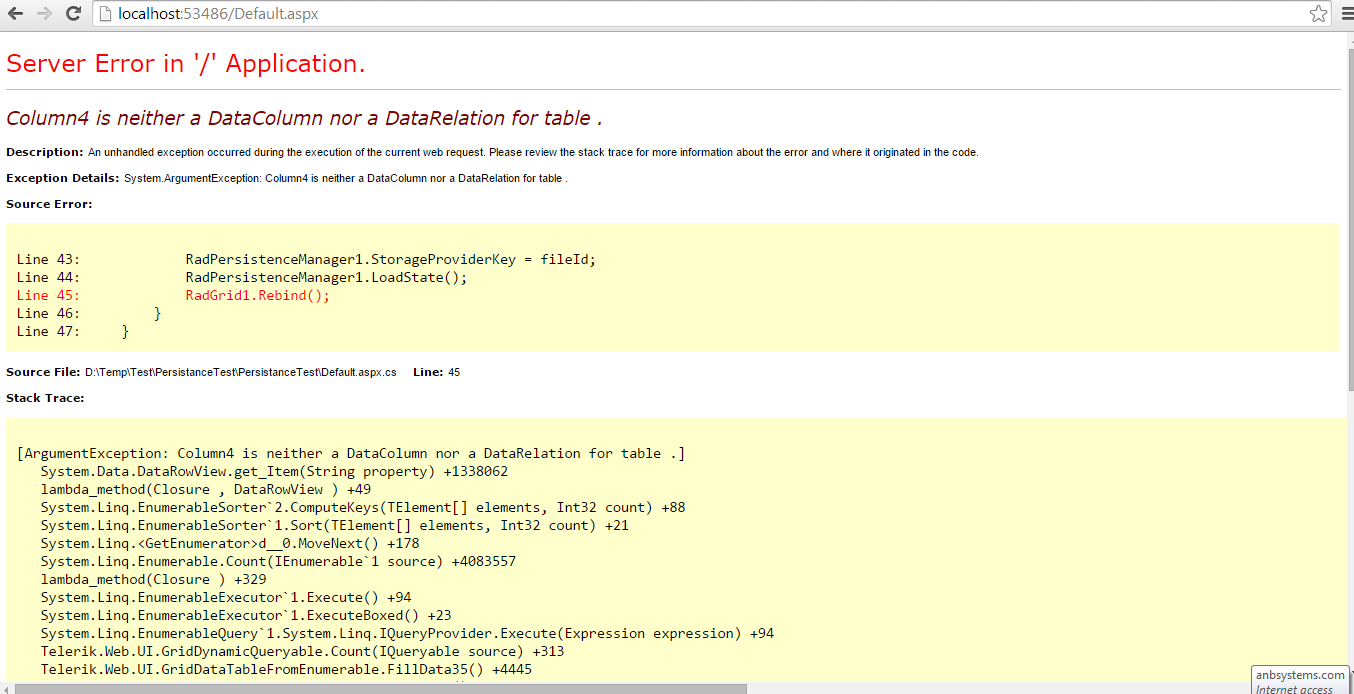Image resolution: width=1354 pixels, height=694 pixels.
Task: Click the "Source Error:" label
Action: (49, 204)
